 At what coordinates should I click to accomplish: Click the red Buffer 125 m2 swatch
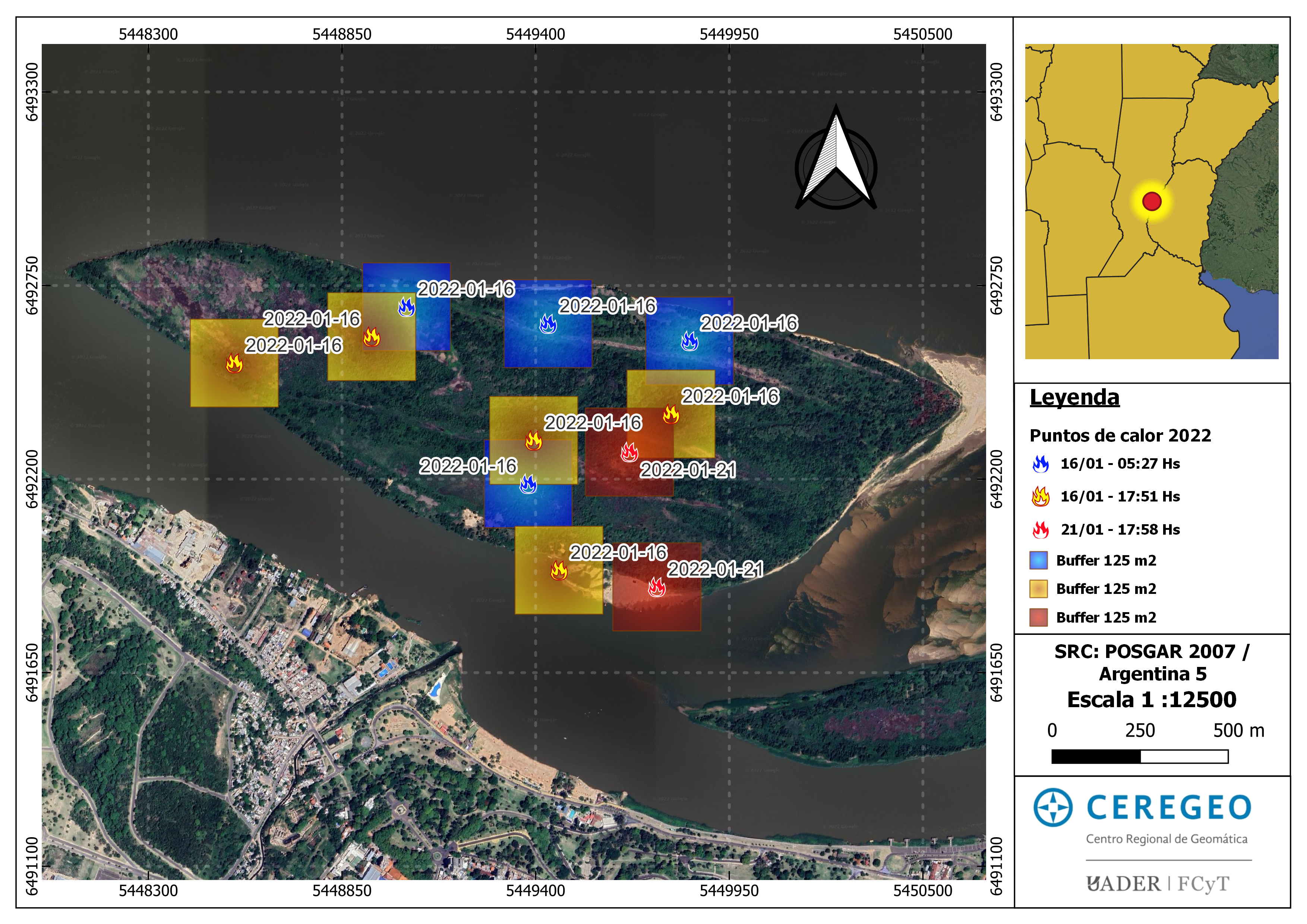pyautogui.click(x=1038, y=617)
